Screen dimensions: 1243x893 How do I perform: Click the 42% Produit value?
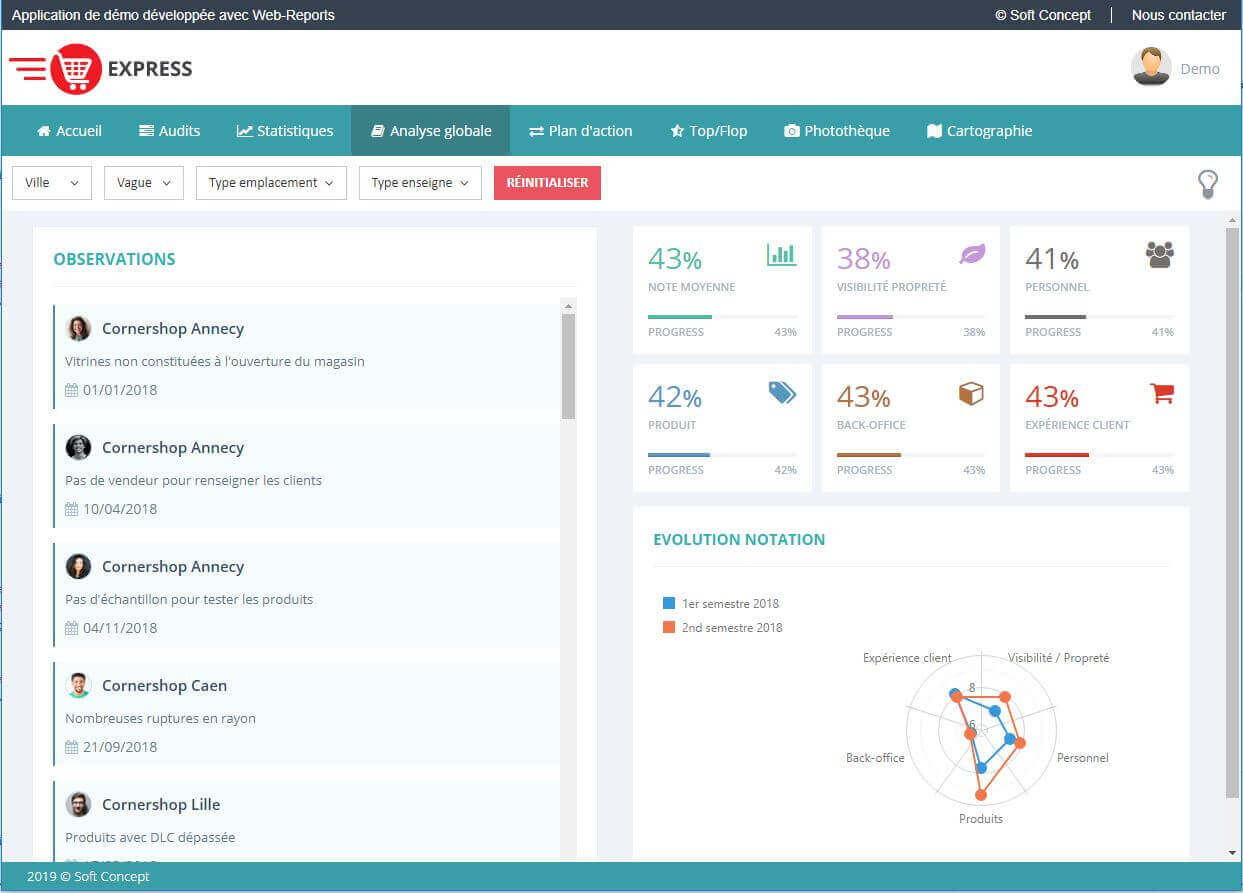click(x=675, y=397)
